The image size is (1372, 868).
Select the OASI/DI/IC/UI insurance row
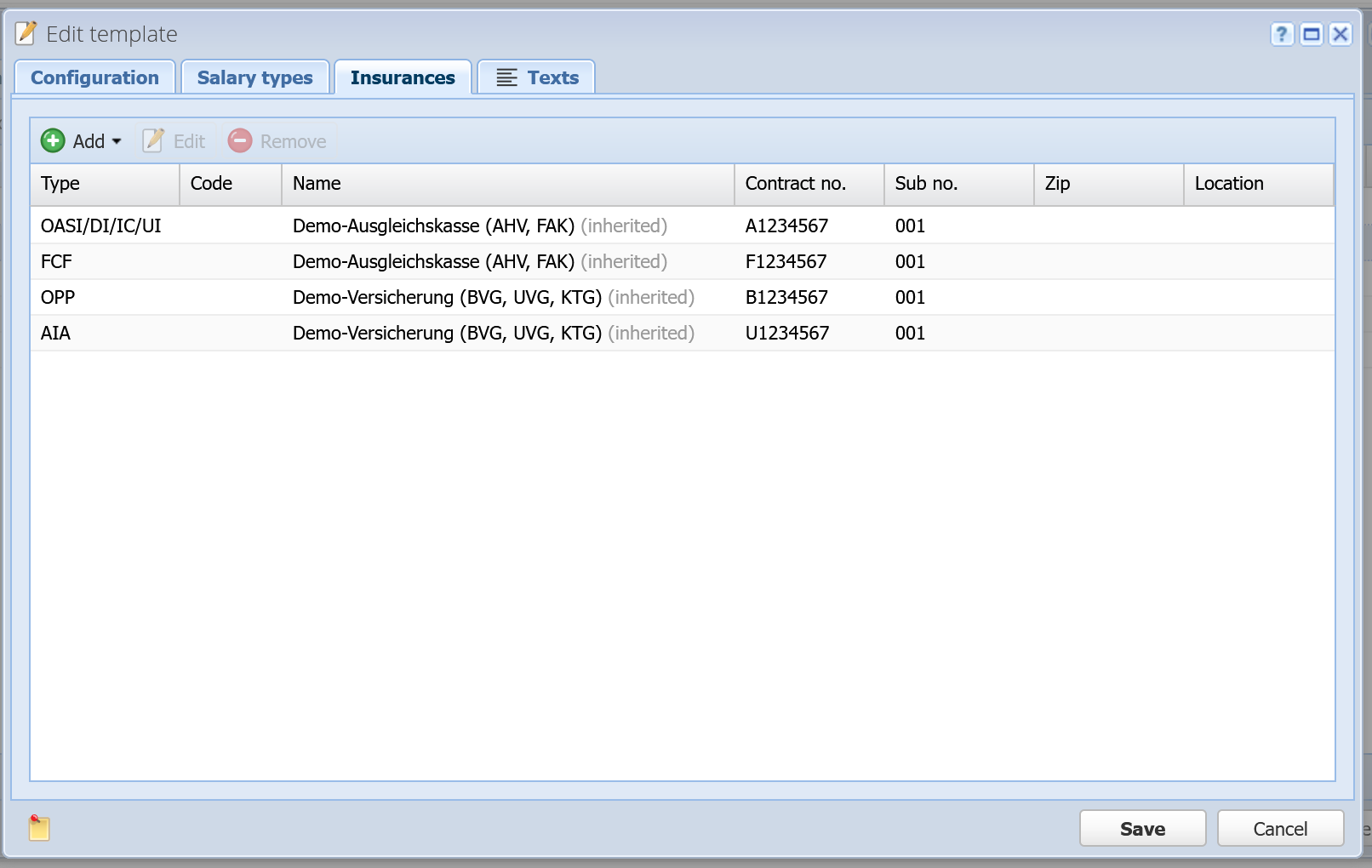(x=683, y=226)
